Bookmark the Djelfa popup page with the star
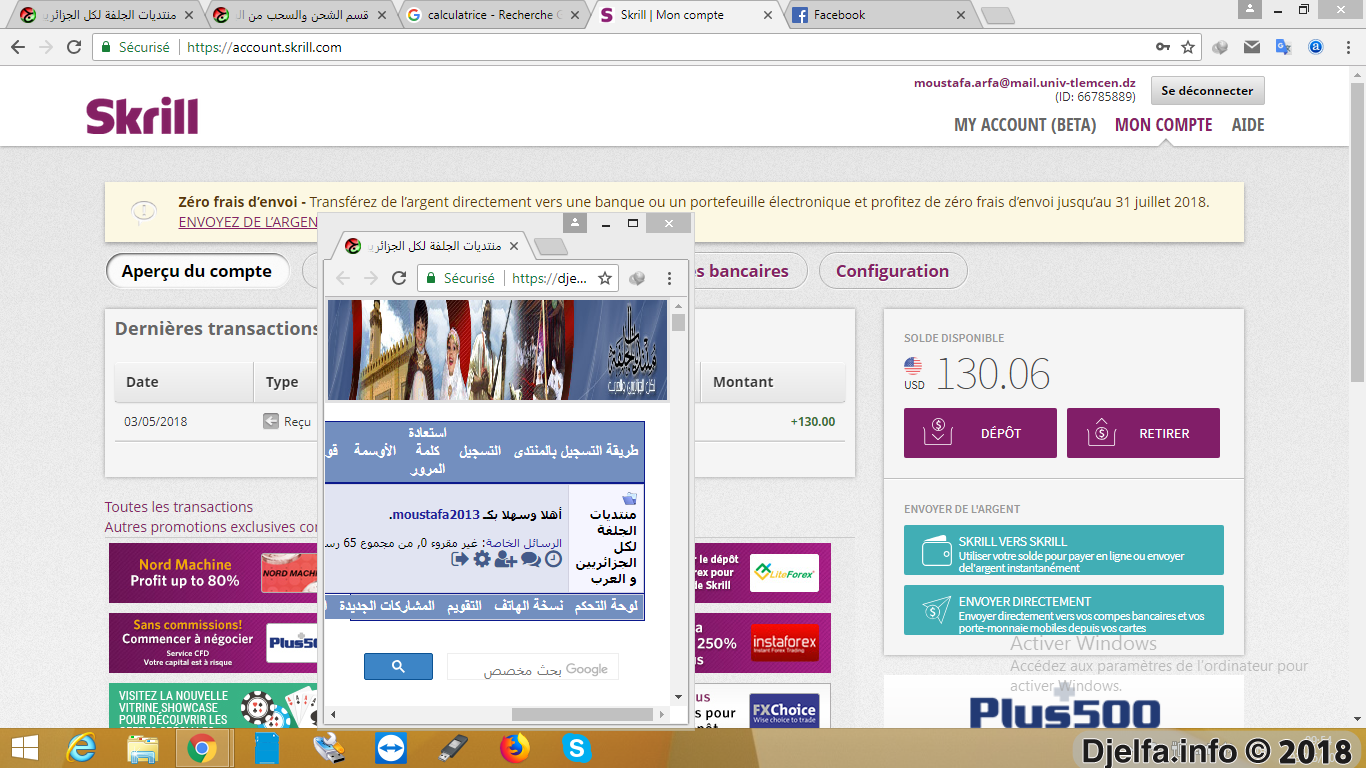1366x768 pixels. point(605,278)
